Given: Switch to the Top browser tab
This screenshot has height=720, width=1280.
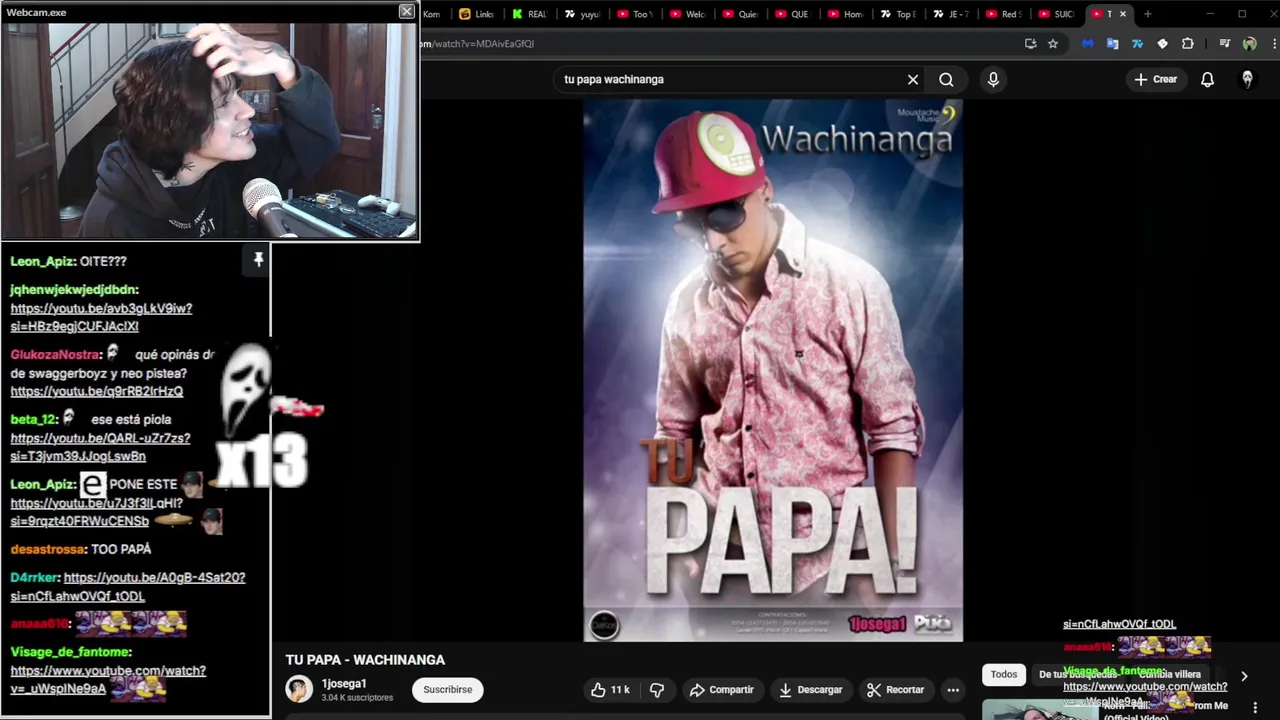Looking at the screenshot, I should tap(898, 14).
